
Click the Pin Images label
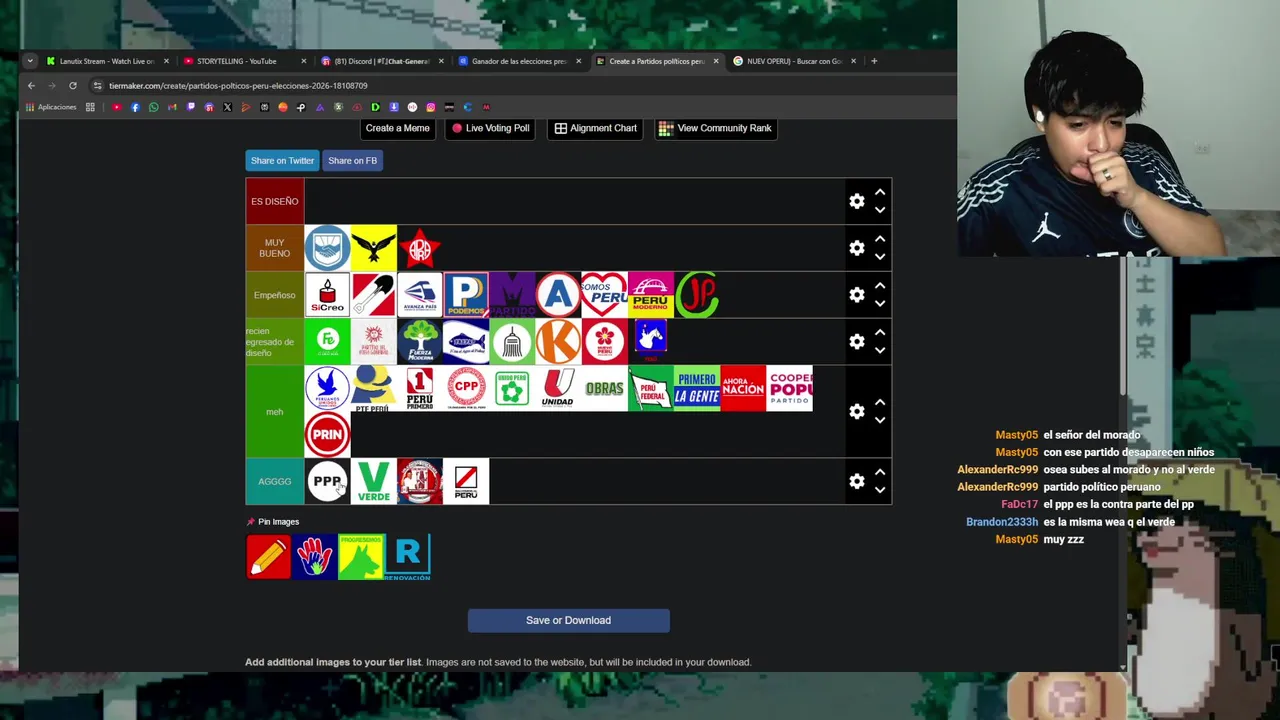pos(278,521)
